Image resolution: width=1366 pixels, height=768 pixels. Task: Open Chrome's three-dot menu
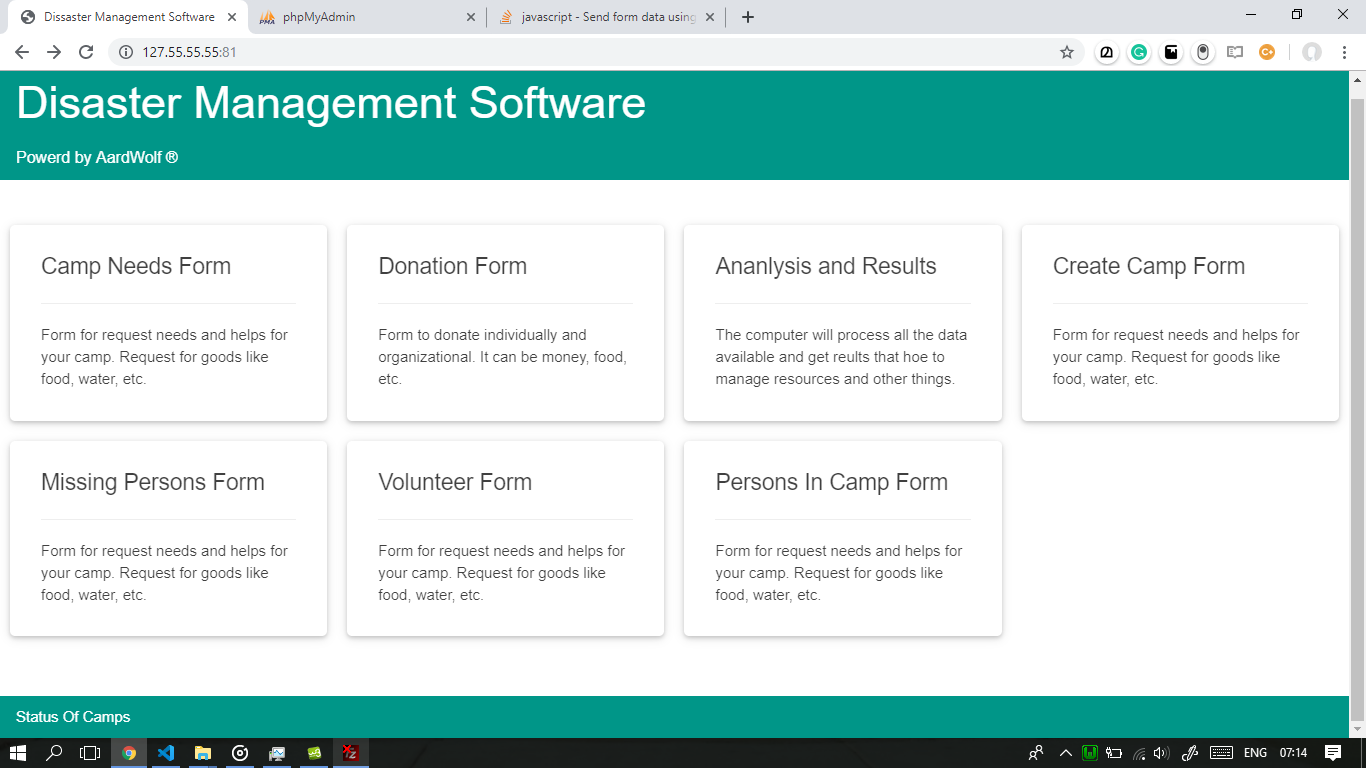pos(1343,51)
